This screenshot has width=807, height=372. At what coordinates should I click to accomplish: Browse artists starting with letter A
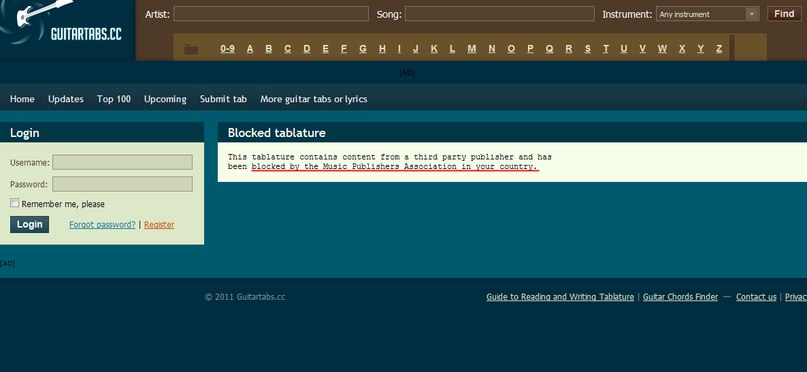coord(250,49)
